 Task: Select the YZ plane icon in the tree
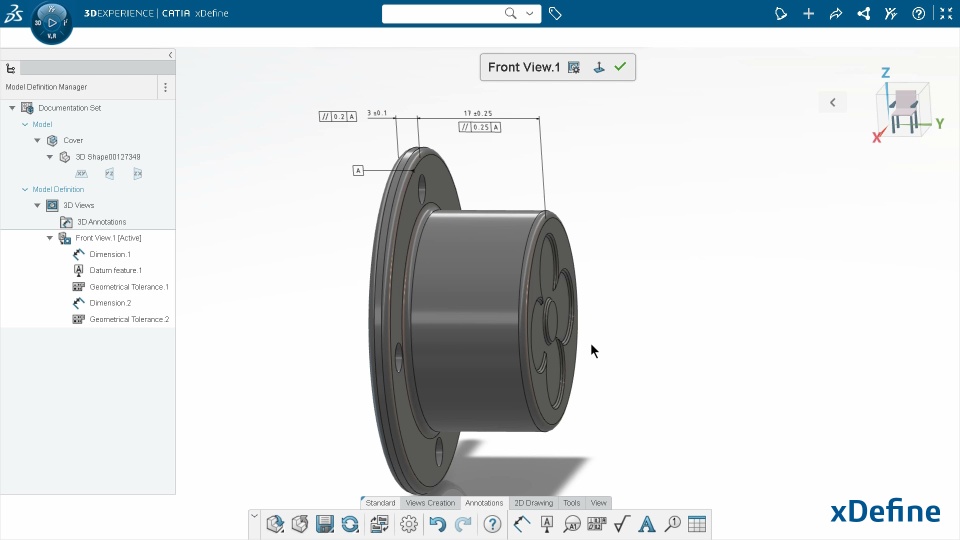coord(109,174)
